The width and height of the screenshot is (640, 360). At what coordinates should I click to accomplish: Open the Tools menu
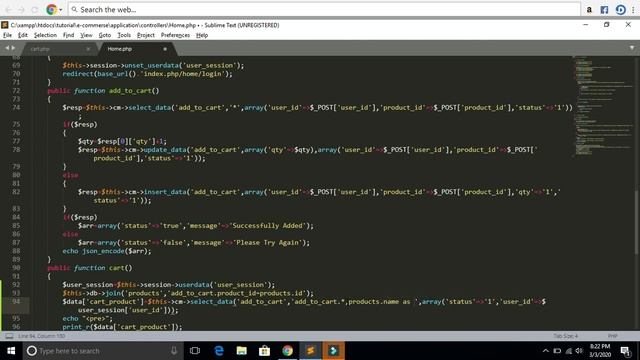(124, 35)
